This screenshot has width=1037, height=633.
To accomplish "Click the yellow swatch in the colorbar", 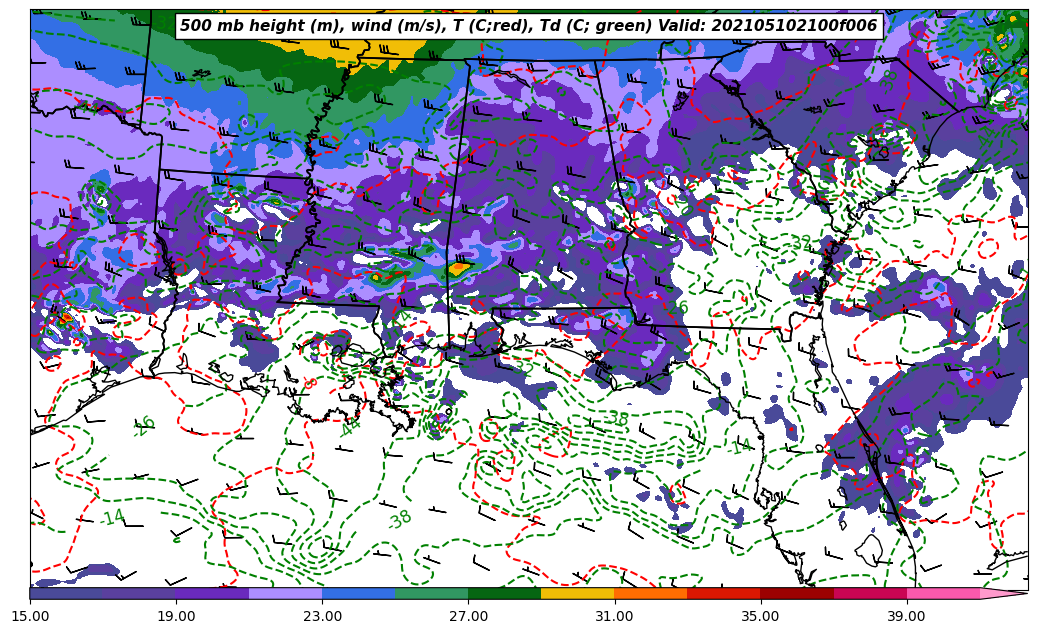I will point(577,593).
